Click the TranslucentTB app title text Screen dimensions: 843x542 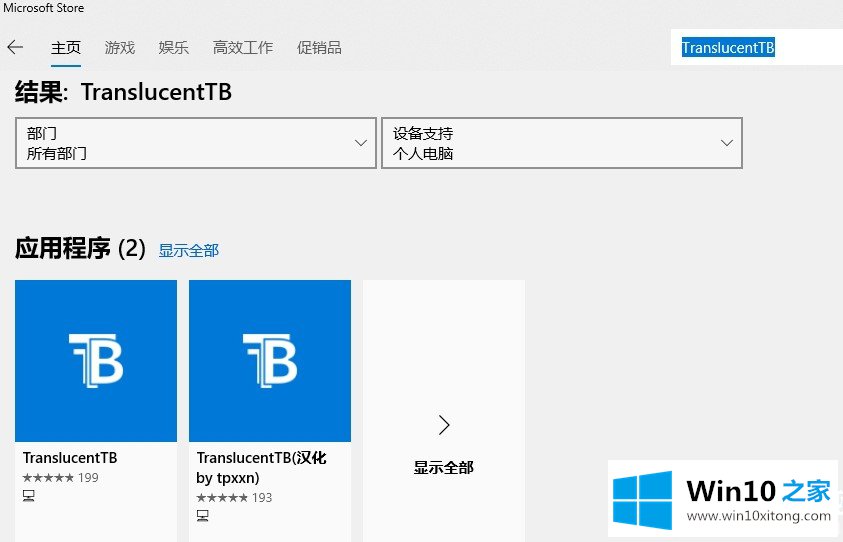[x=70, y=458]
